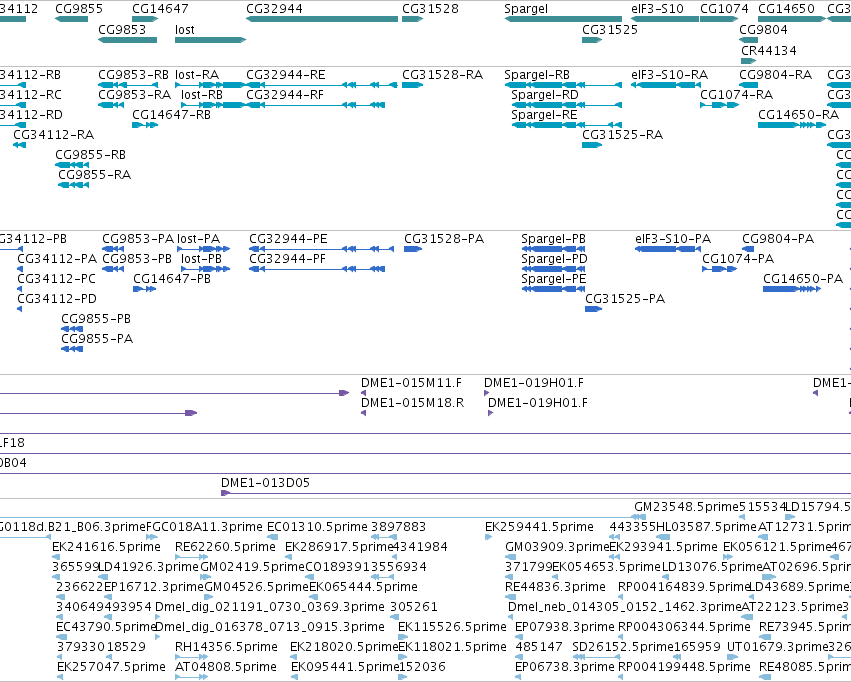Image resolution: width=851 pixels, height=682 pixels.
Task: Select protein Spargel-PB
Action: point(554,239)
